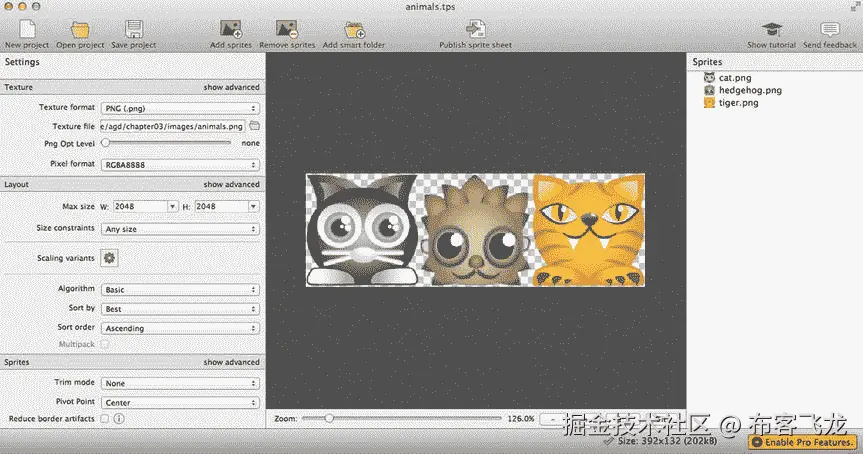Open the Sort order Ascending dropdown
The height and width of the screenshot is (454, 863).
(x=179, y=328)
